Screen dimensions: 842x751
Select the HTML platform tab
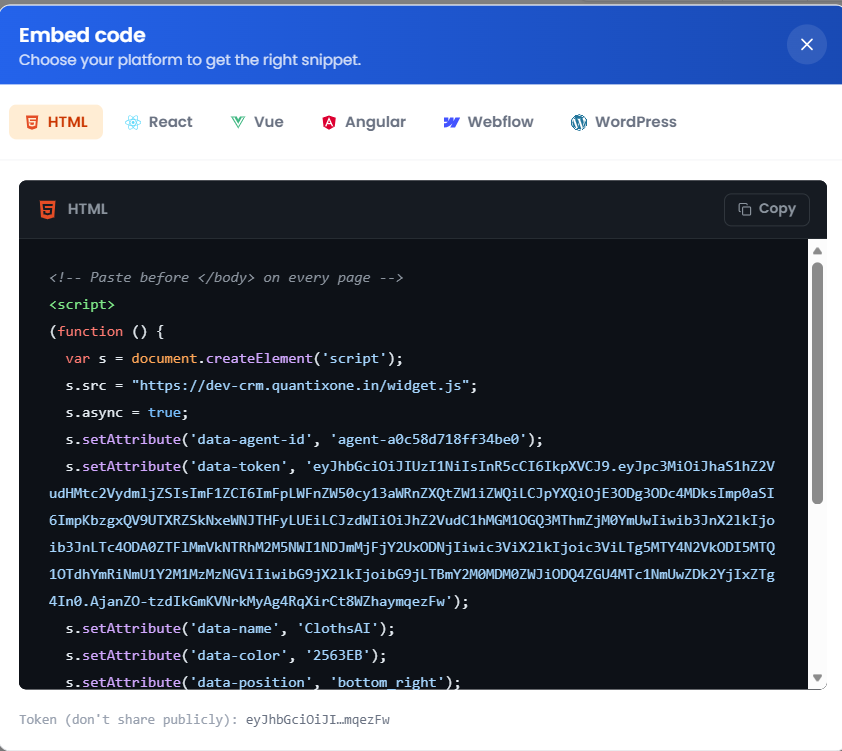56,122
